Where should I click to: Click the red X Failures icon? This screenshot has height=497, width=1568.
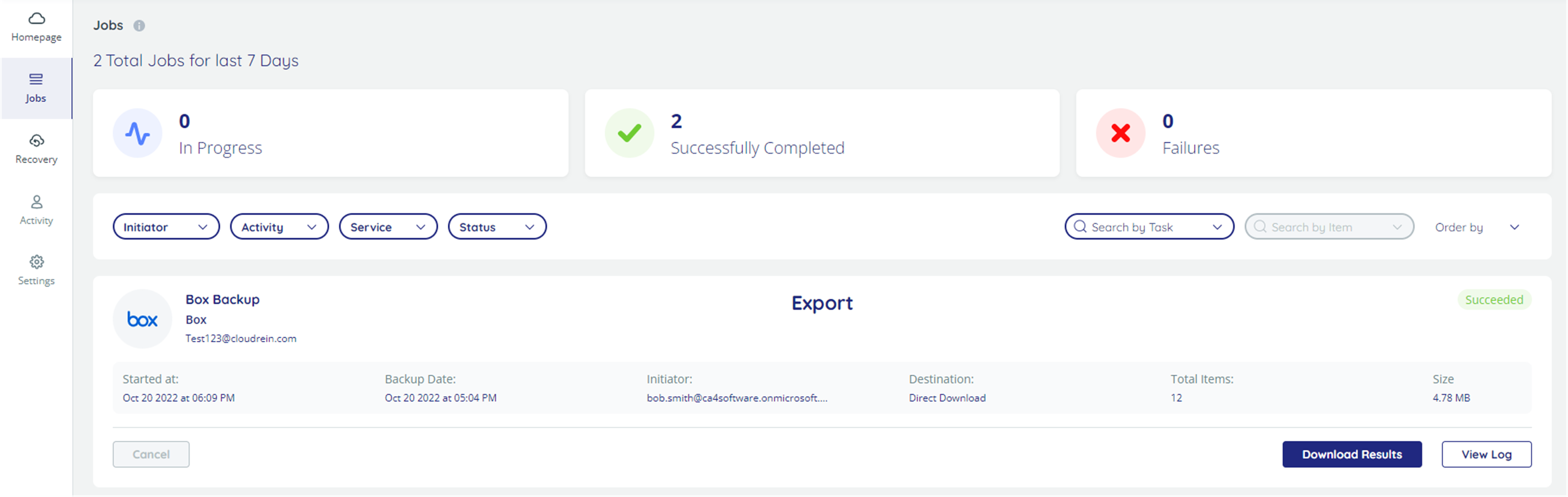tap(1121, 133)
